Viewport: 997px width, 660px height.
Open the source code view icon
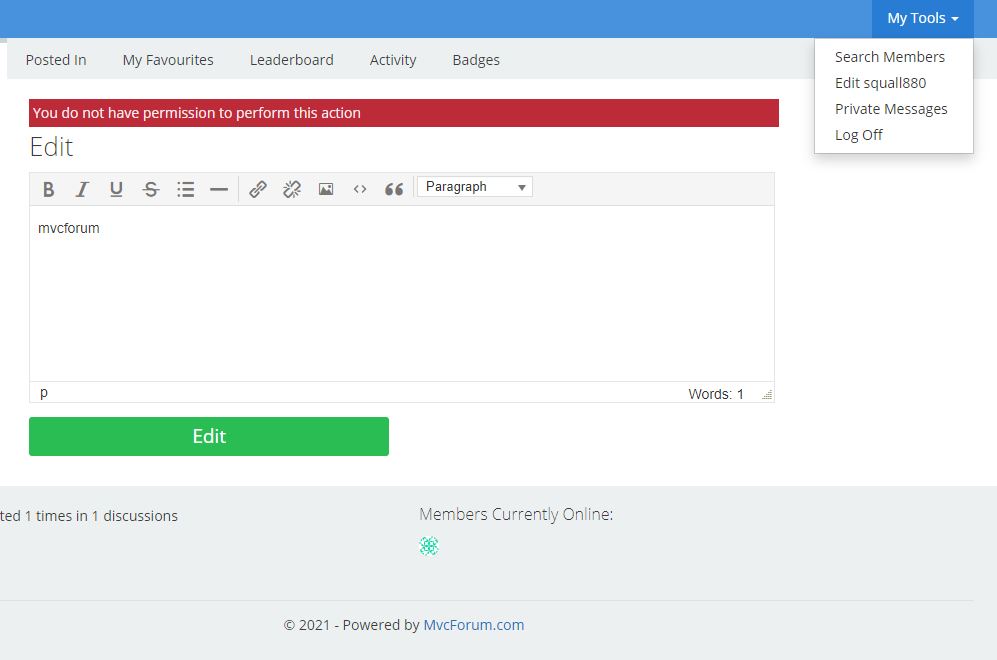point(360,189)
